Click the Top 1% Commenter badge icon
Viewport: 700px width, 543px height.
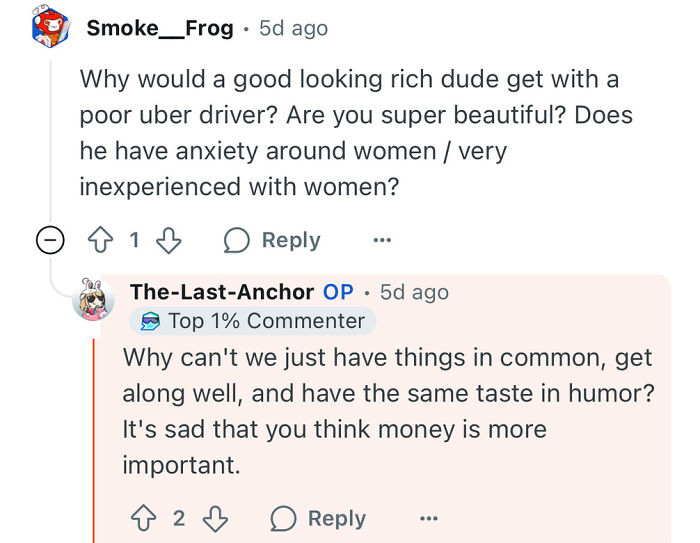[151, 321]
